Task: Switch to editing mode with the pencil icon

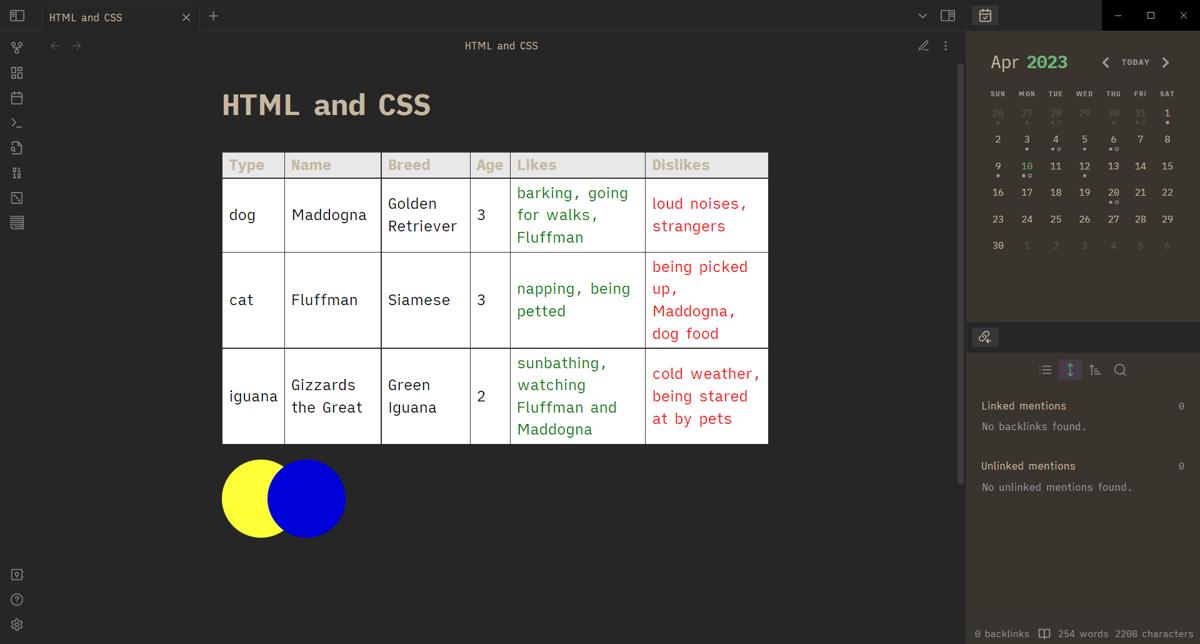Action: tap(923, 45)
